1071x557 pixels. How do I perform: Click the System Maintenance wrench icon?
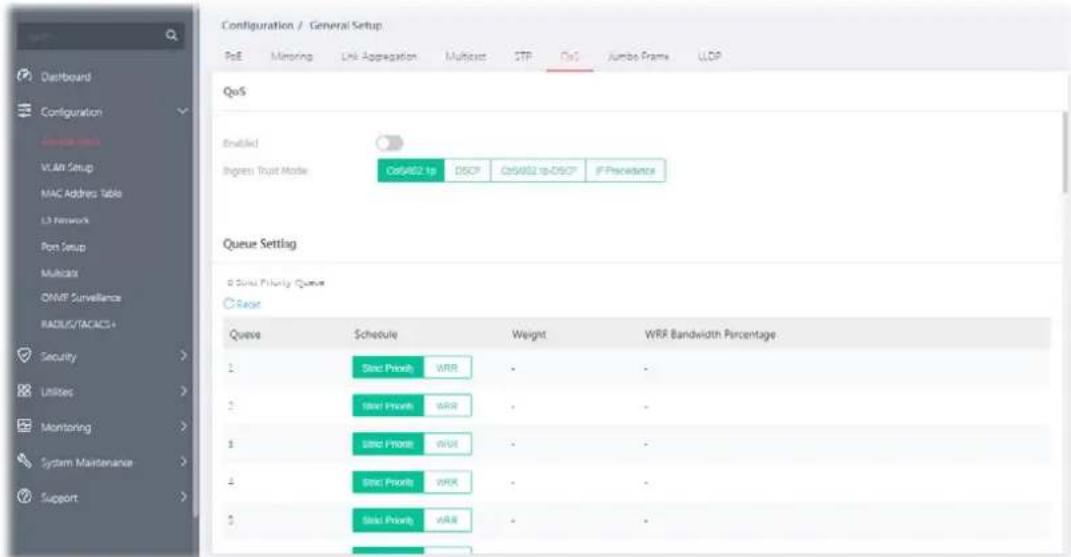point(25,461)
